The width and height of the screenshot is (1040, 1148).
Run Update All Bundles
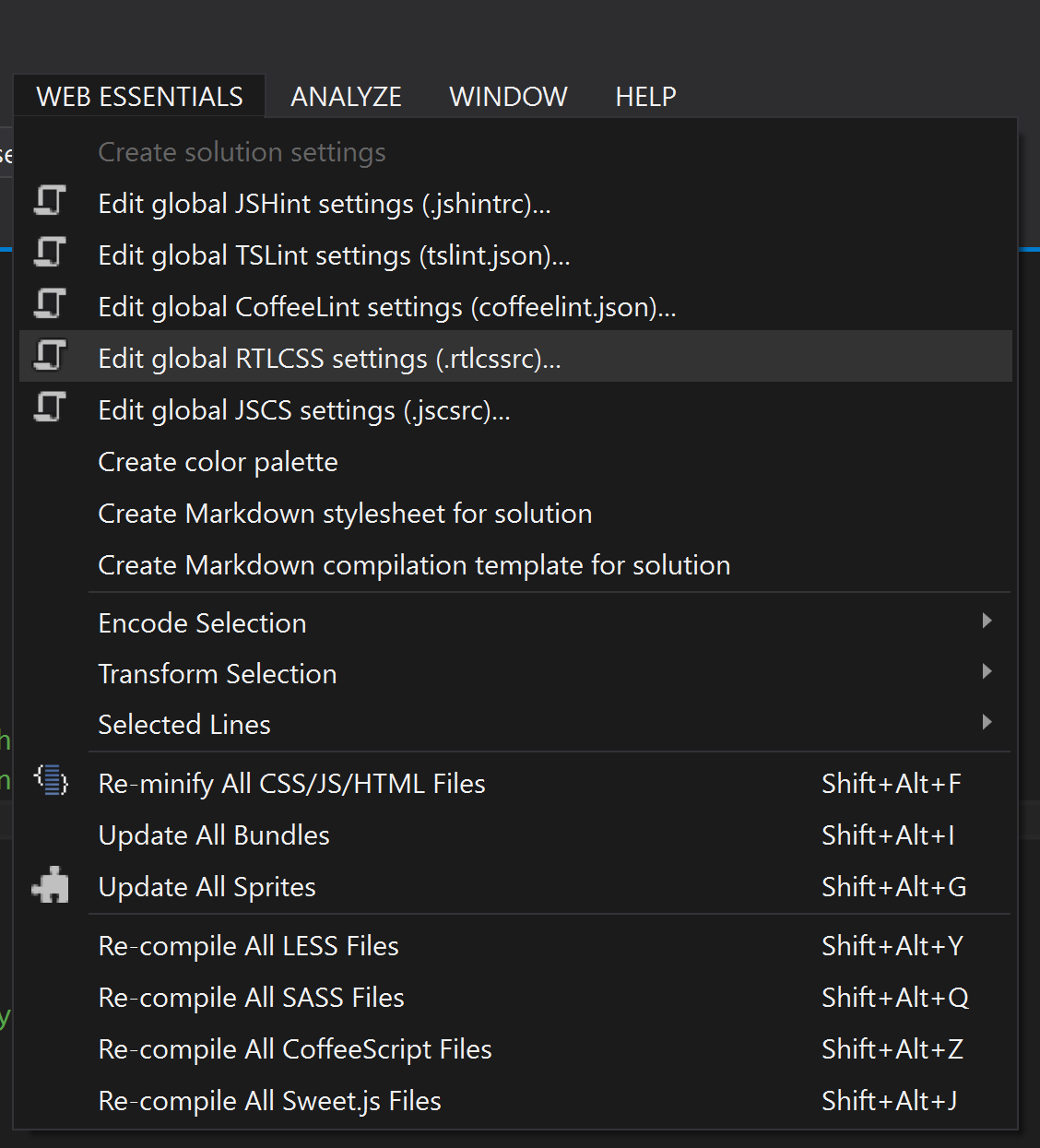(214, 835)
